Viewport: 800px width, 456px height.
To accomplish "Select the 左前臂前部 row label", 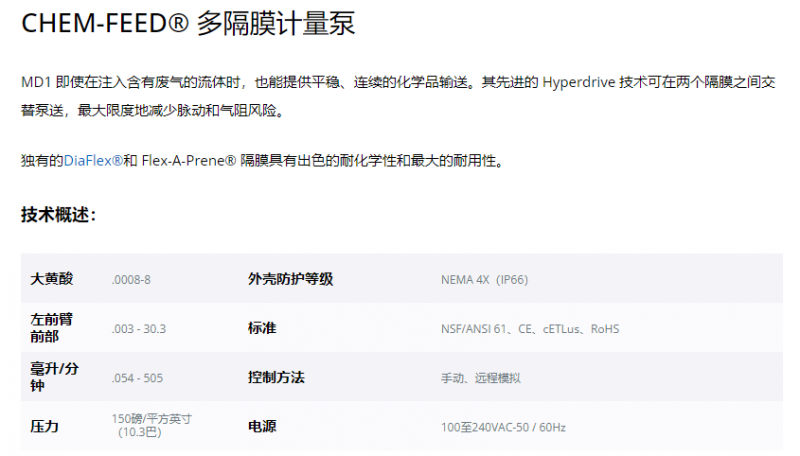I will pos(52,328).
